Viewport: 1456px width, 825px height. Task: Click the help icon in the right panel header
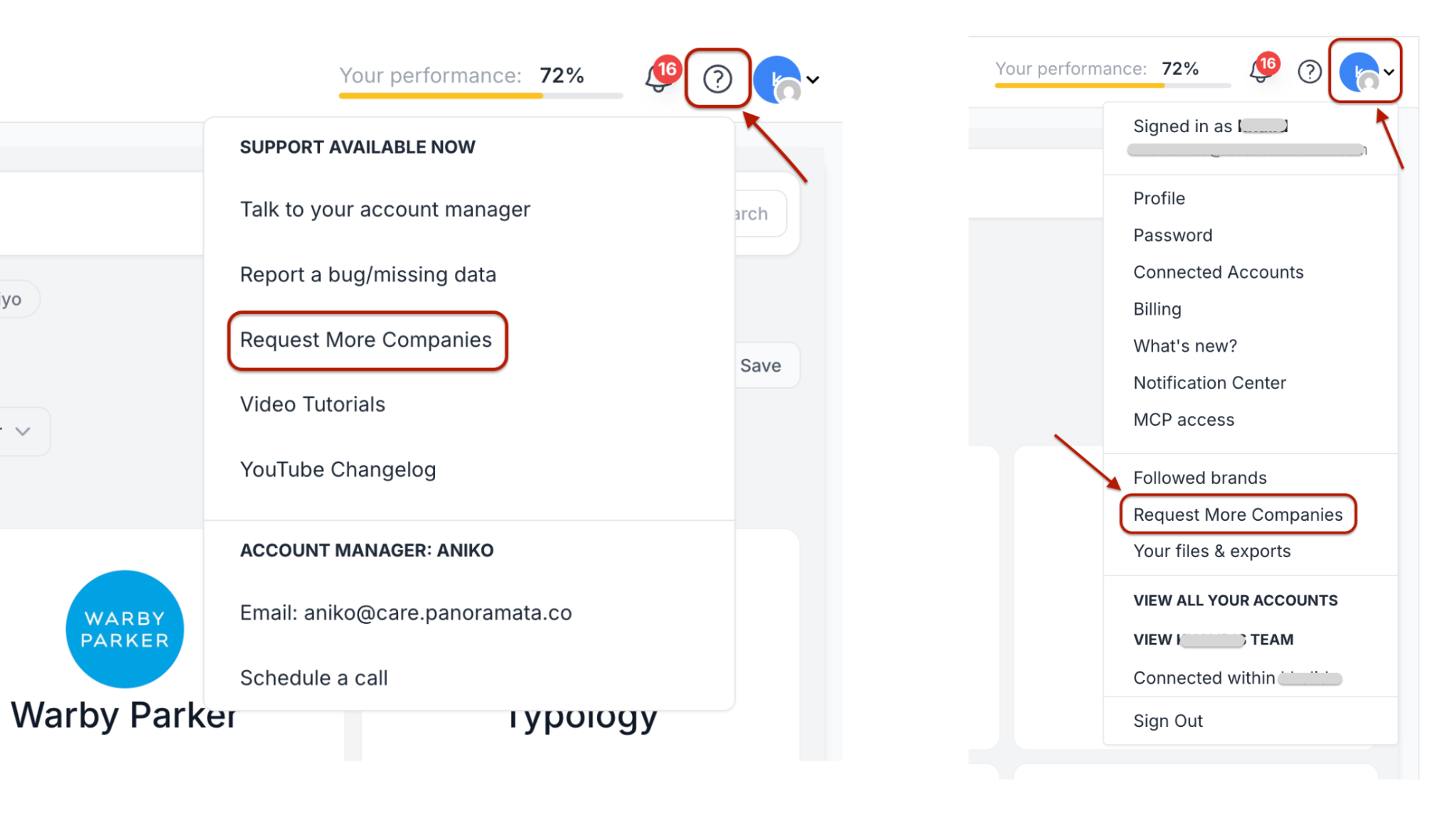tap(1309, 71)
